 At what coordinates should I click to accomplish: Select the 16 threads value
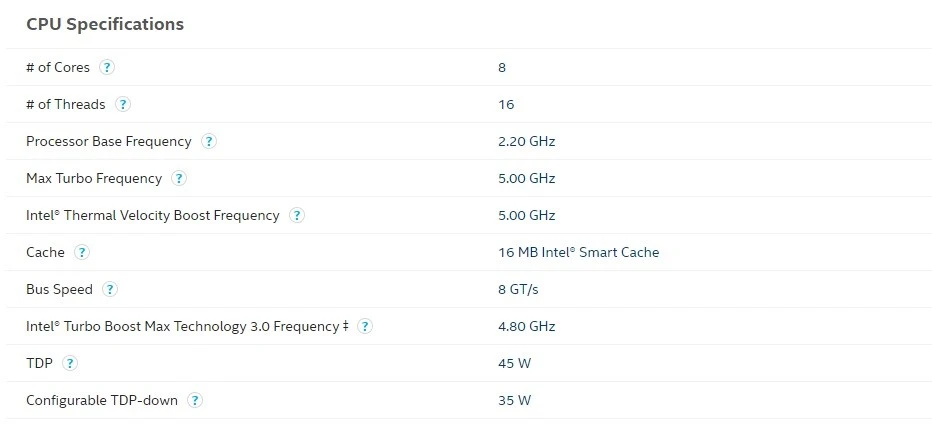click(x=506, y=105)
